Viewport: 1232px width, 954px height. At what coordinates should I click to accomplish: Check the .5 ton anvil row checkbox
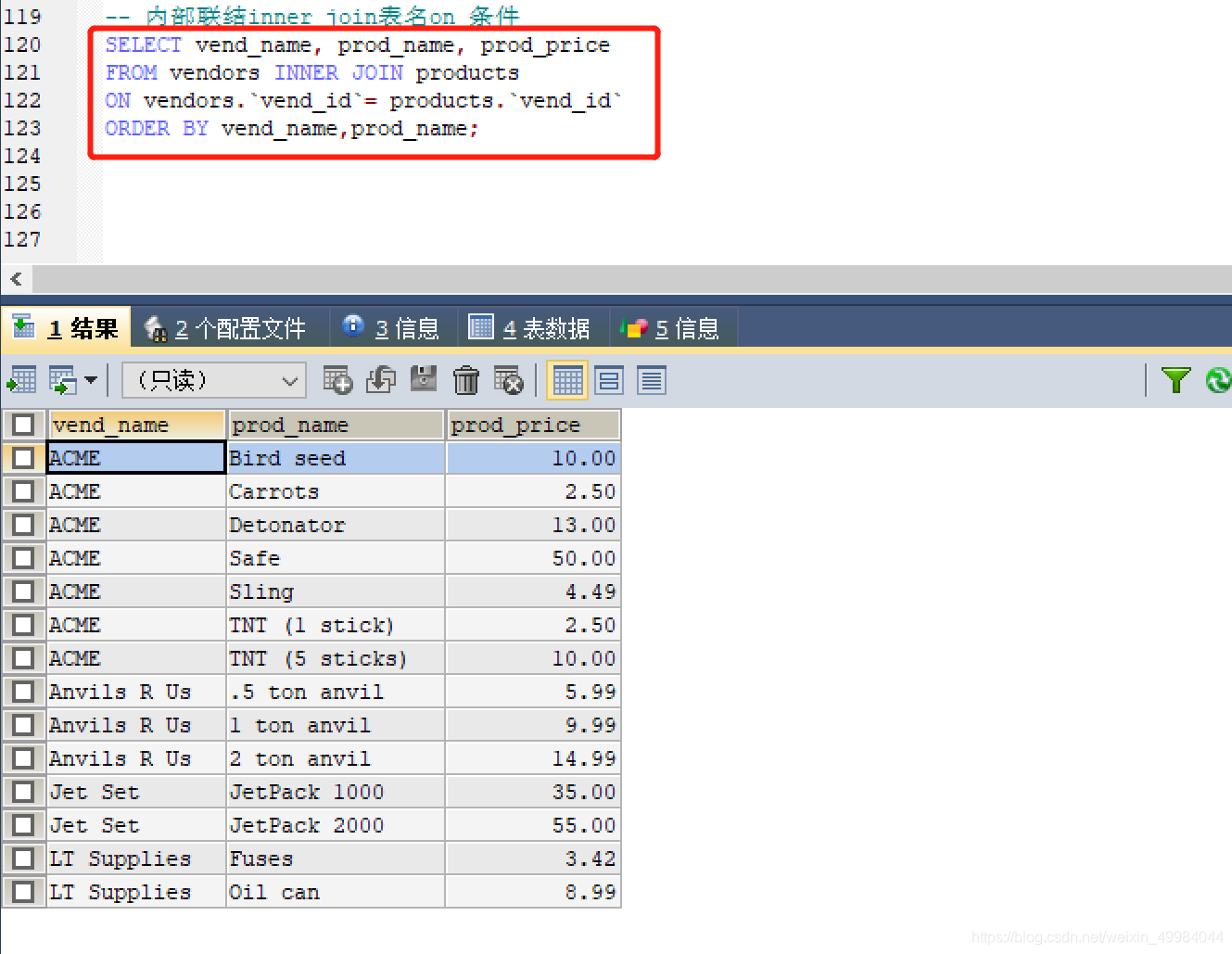click(x=23, y=692)
